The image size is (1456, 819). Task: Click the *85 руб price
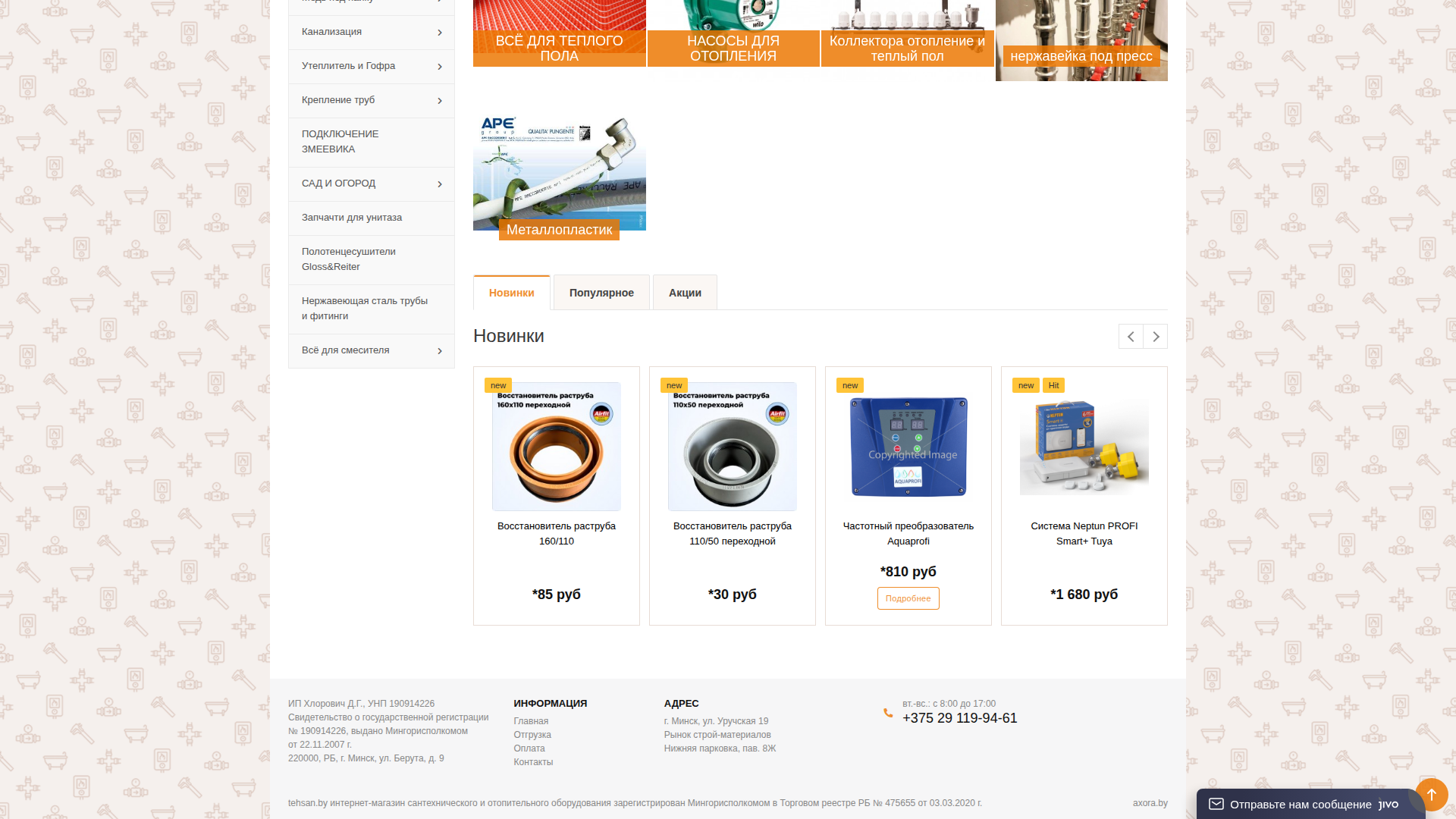tap(557, 595)
